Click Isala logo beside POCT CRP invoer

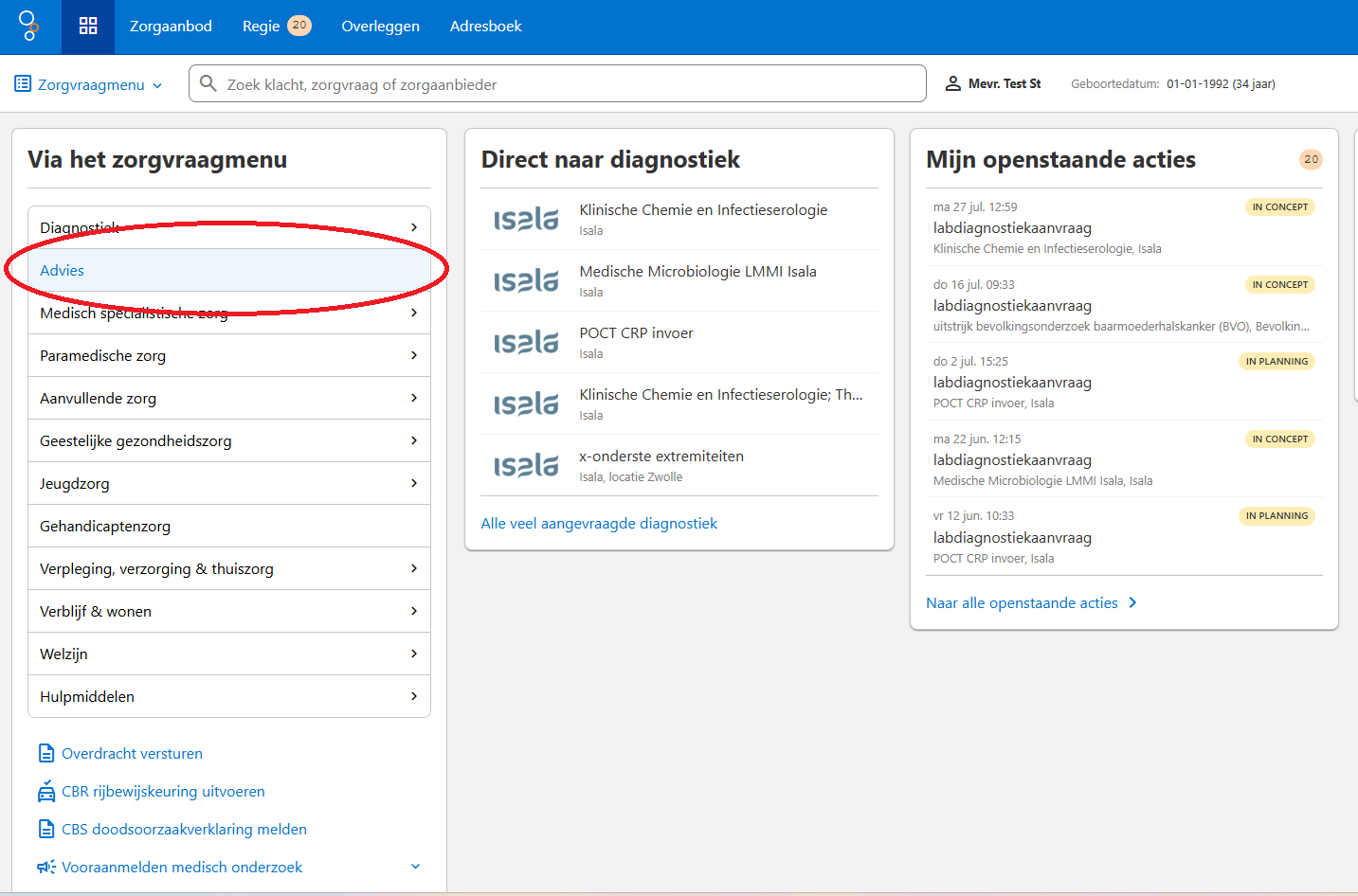click(526, 343)
